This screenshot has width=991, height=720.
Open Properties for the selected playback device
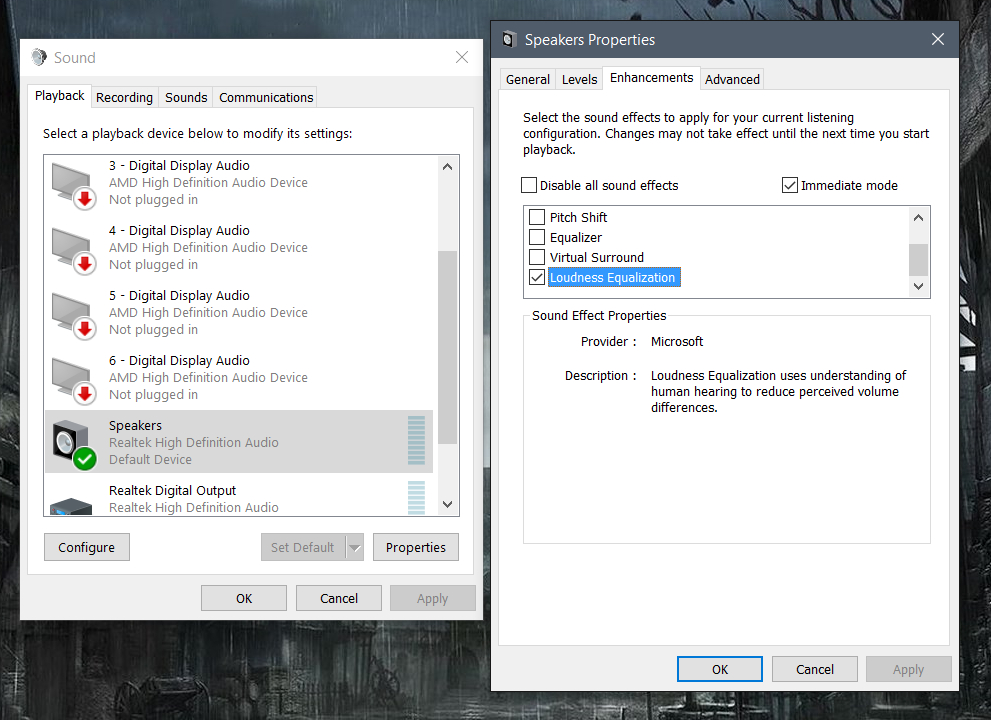coord(415,547)
